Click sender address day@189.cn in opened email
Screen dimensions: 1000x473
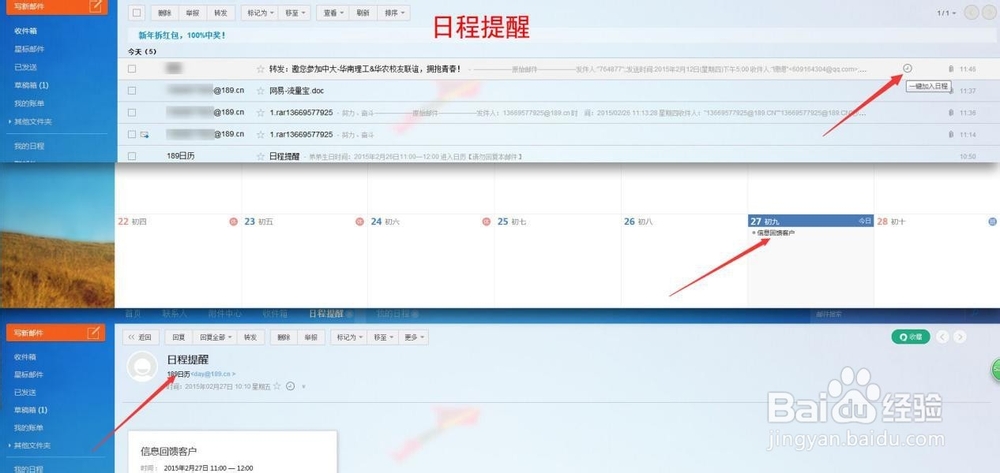[213, 374]
